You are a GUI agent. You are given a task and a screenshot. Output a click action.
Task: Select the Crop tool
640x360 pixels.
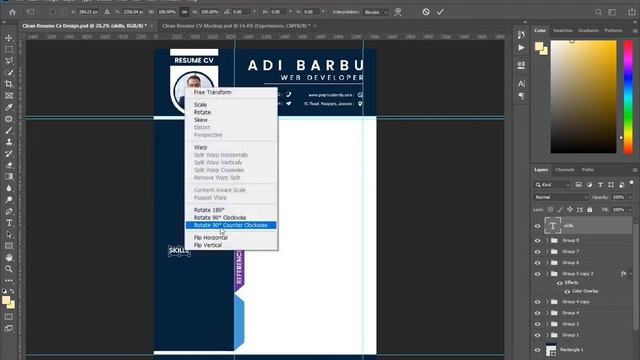pos(9,84)
